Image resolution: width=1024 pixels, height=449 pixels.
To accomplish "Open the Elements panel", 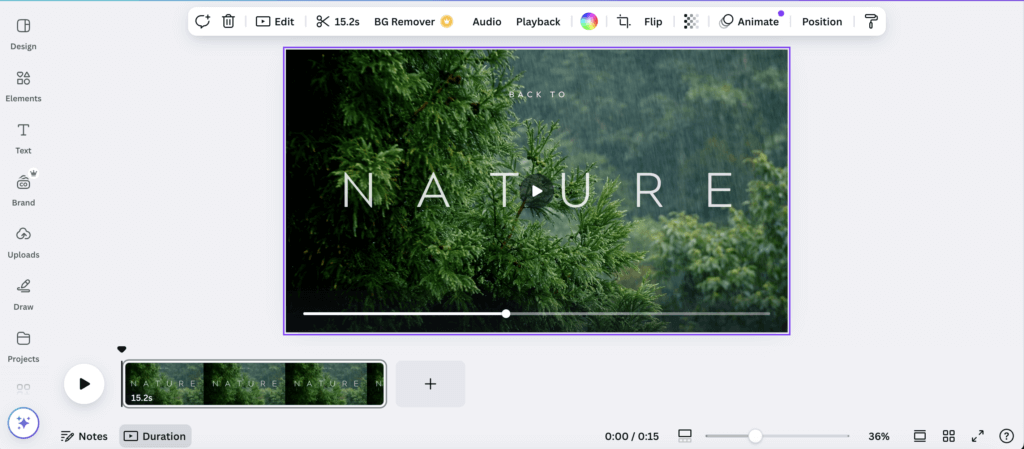I will 24,86.
